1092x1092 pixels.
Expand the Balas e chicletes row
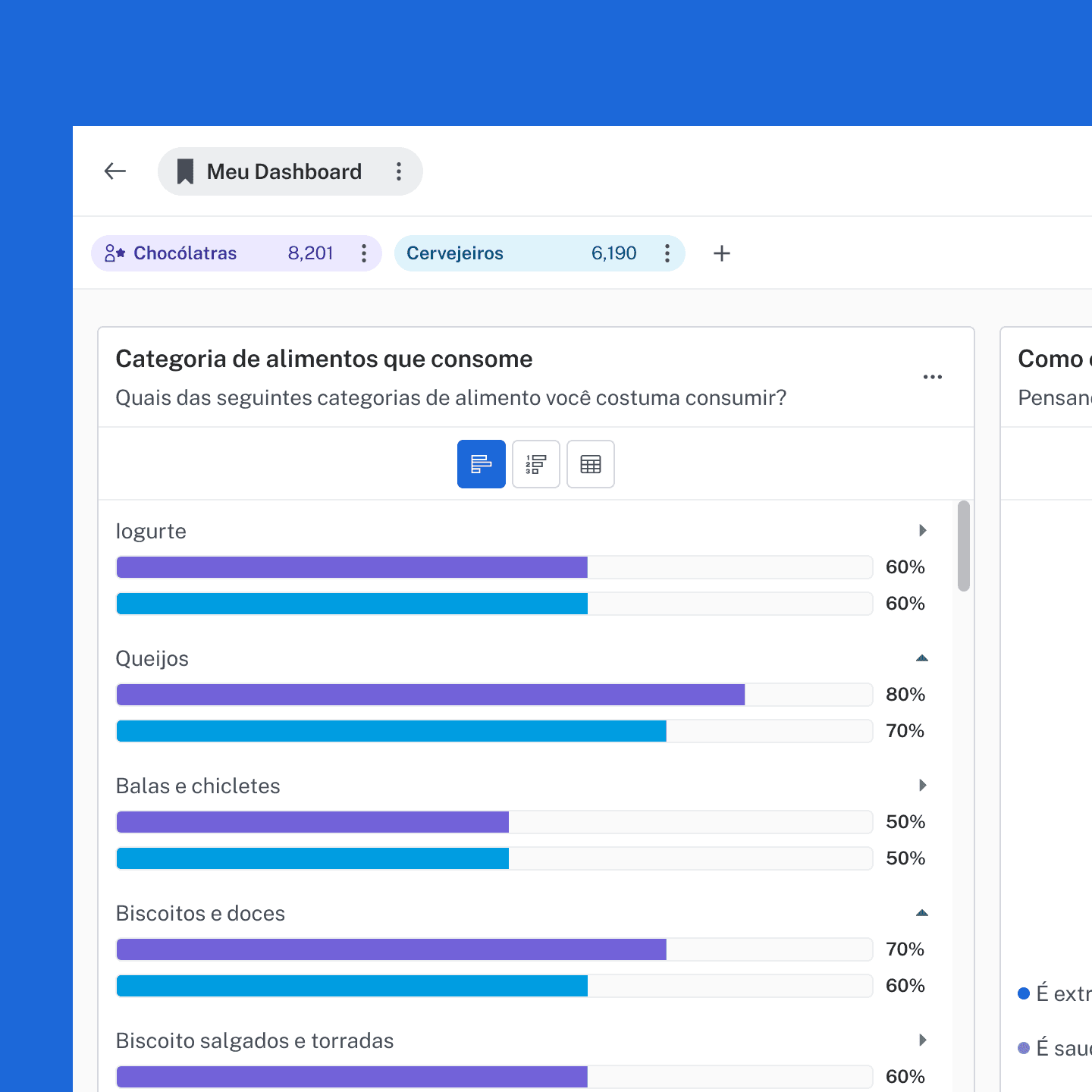click(x=922, y=785)
